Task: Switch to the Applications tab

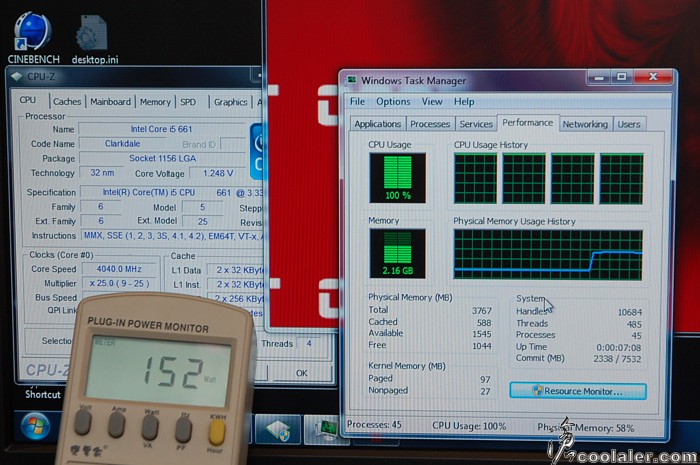Action: click(x=378, y=124)
